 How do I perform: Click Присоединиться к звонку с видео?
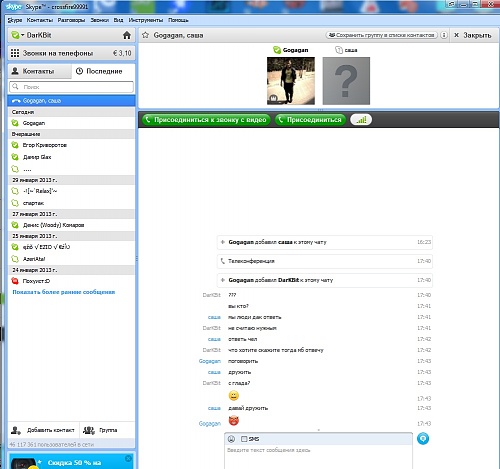tap(206, 120)
